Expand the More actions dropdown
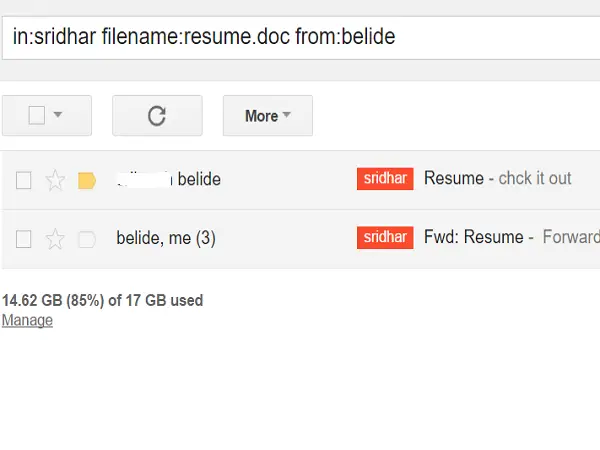This screenshot has height=450, width=600. pyautogui.click(x=268, y=116)
